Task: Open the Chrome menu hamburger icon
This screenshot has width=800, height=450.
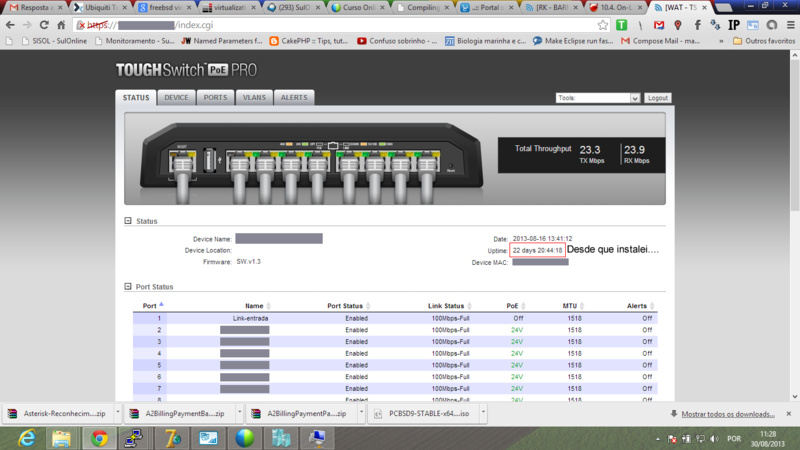Action: (790, 25)
